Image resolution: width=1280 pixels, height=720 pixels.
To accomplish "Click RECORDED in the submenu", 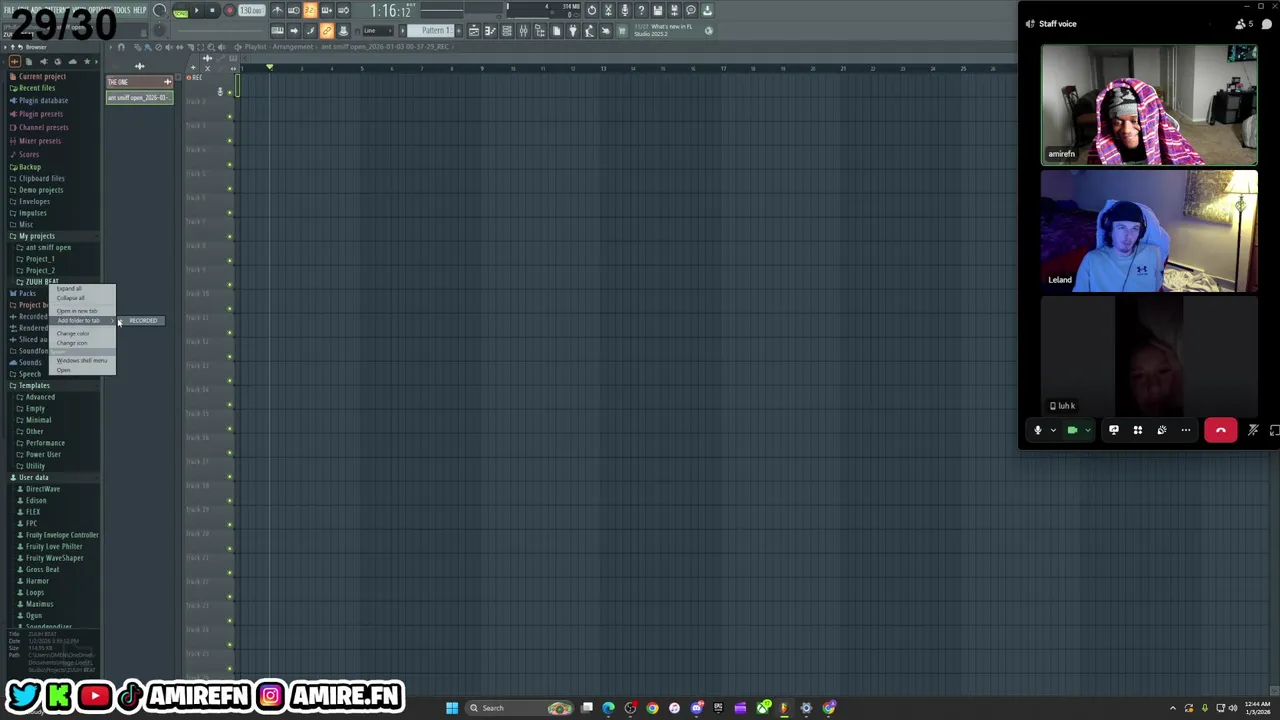I will 143,321.
